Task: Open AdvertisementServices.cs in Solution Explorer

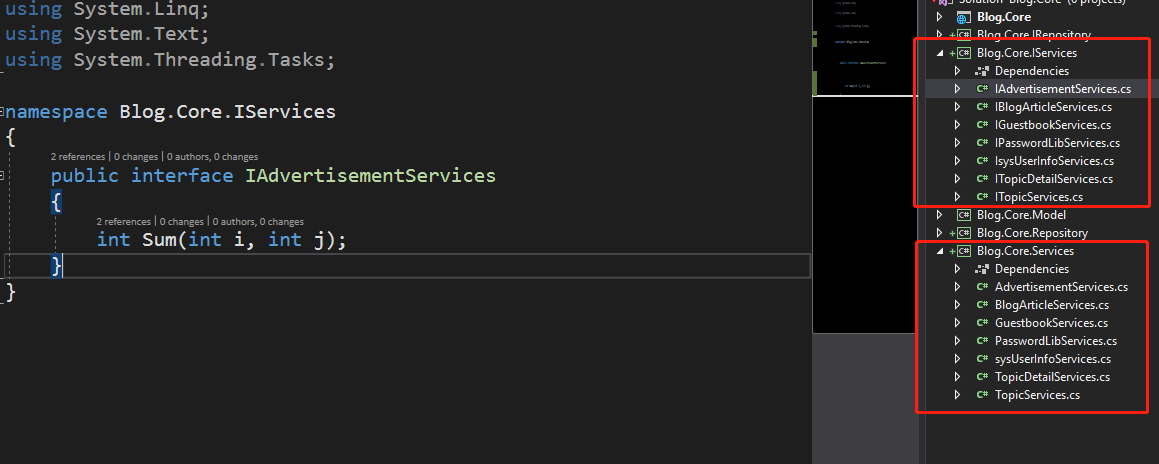Action: 1061,287
